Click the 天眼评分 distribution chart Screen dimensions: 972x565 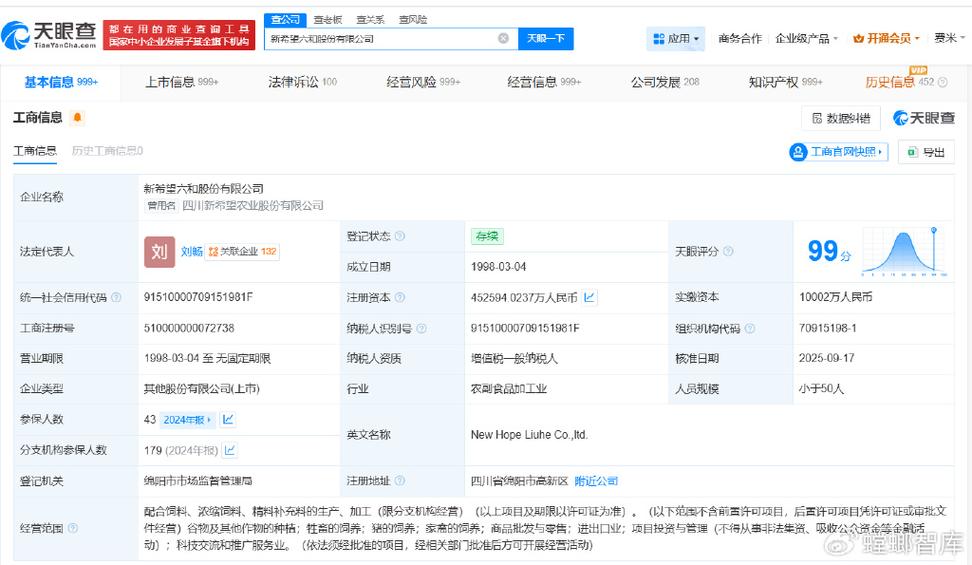tap(904, 251)
